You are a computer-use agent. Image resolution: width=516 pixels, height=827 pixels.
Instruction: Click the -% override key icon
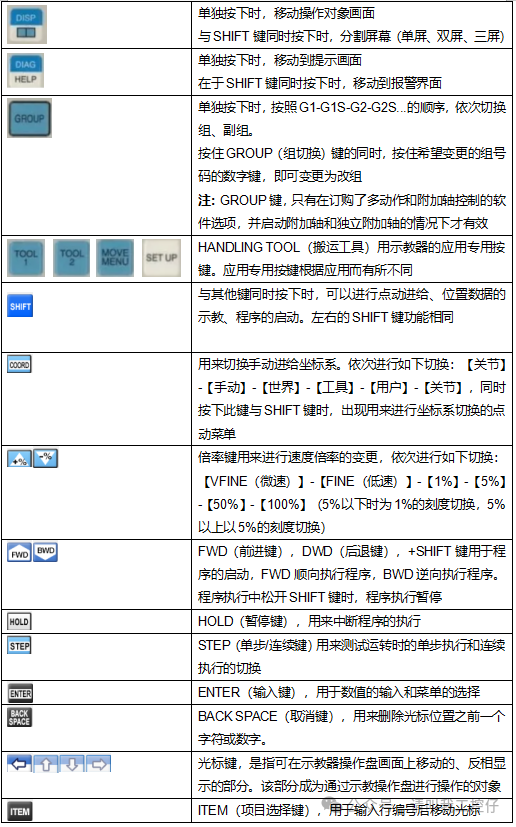coord(45,458)
